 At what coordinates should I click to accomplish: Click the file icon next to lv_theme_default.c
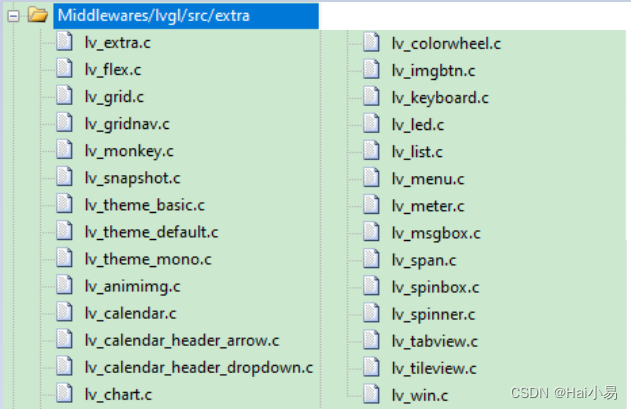pyautogui.click(x=64, y=231)
